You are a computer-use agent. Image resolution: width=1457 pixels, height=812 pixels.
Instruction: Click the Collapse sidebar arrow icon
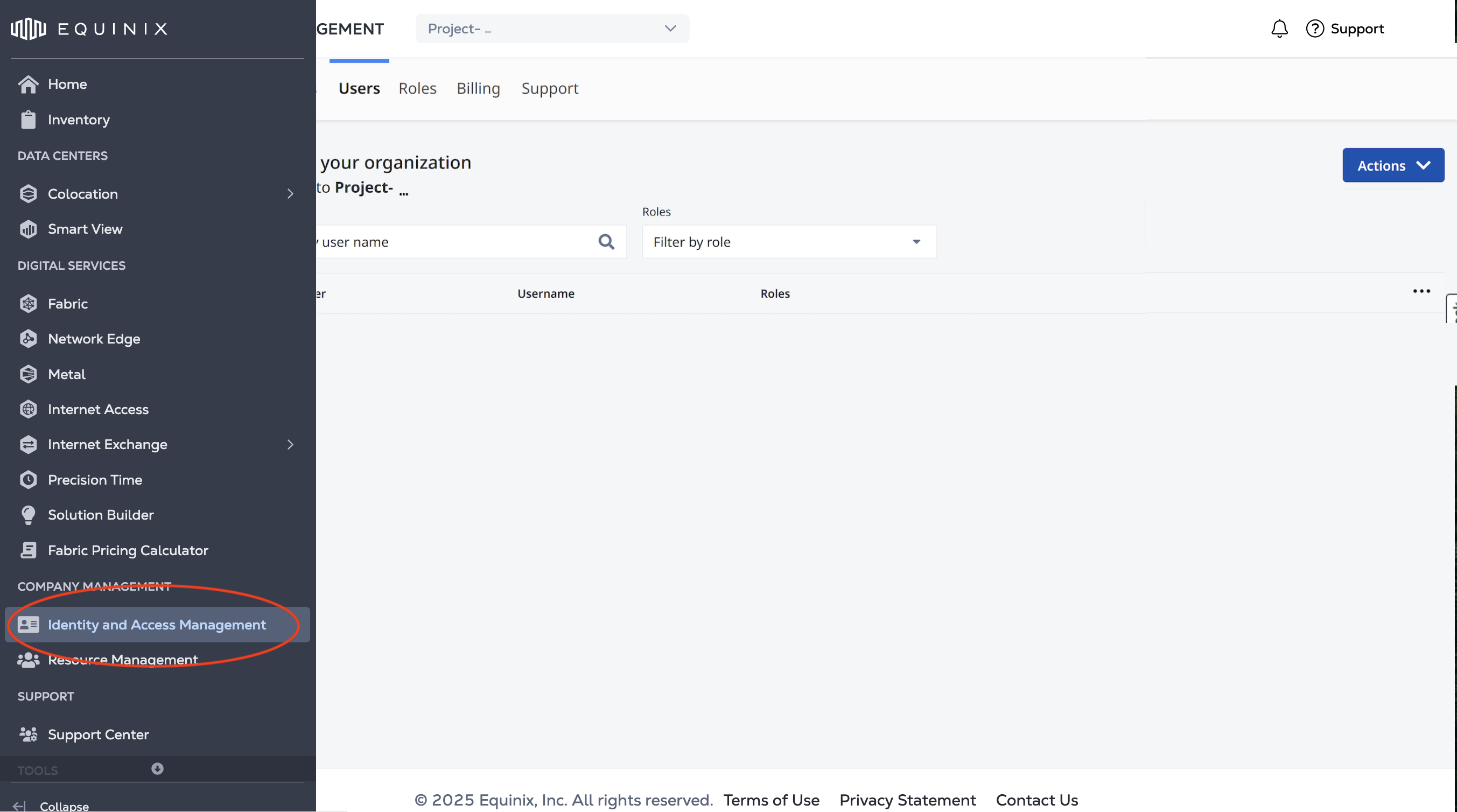(19, 806)
